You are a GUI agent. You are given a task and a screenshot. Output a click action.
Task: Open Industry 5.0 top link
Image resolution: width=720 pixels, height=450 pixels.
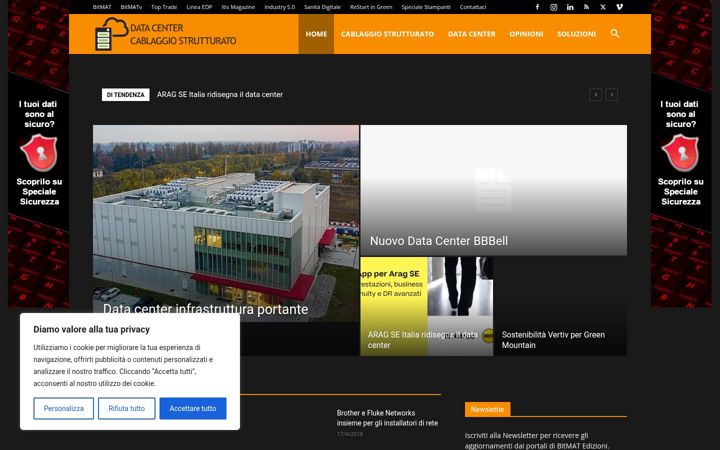280,7
